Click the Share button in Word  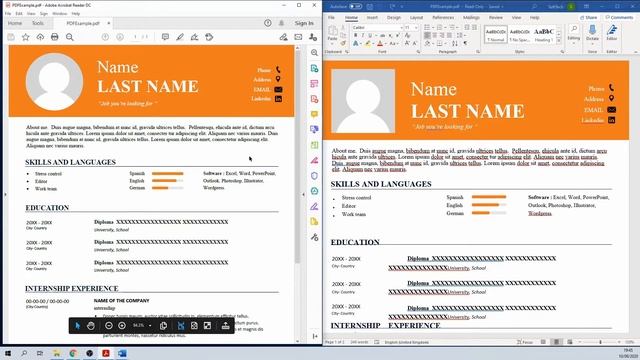(589, 18)
